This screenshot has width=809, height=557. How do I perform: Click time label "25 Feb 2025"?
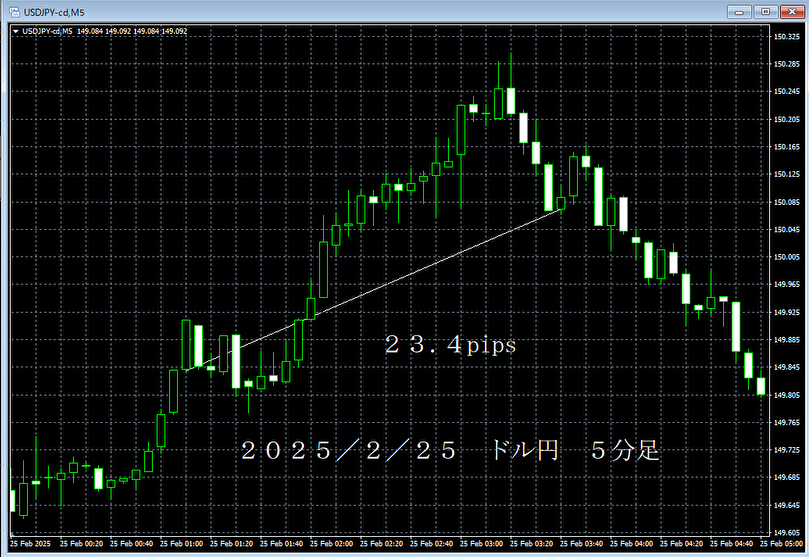point(30,544)
